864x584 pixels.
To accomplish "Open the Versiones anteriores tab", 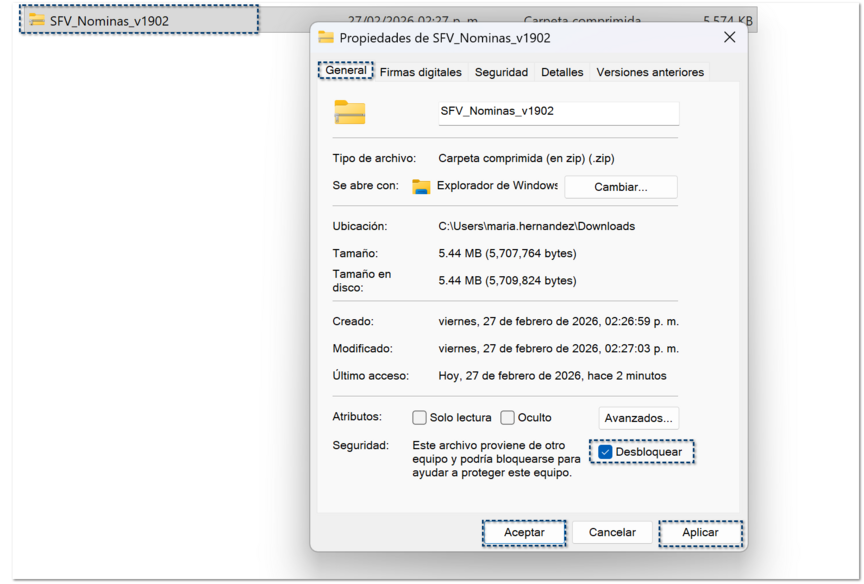I will [650, 72].
